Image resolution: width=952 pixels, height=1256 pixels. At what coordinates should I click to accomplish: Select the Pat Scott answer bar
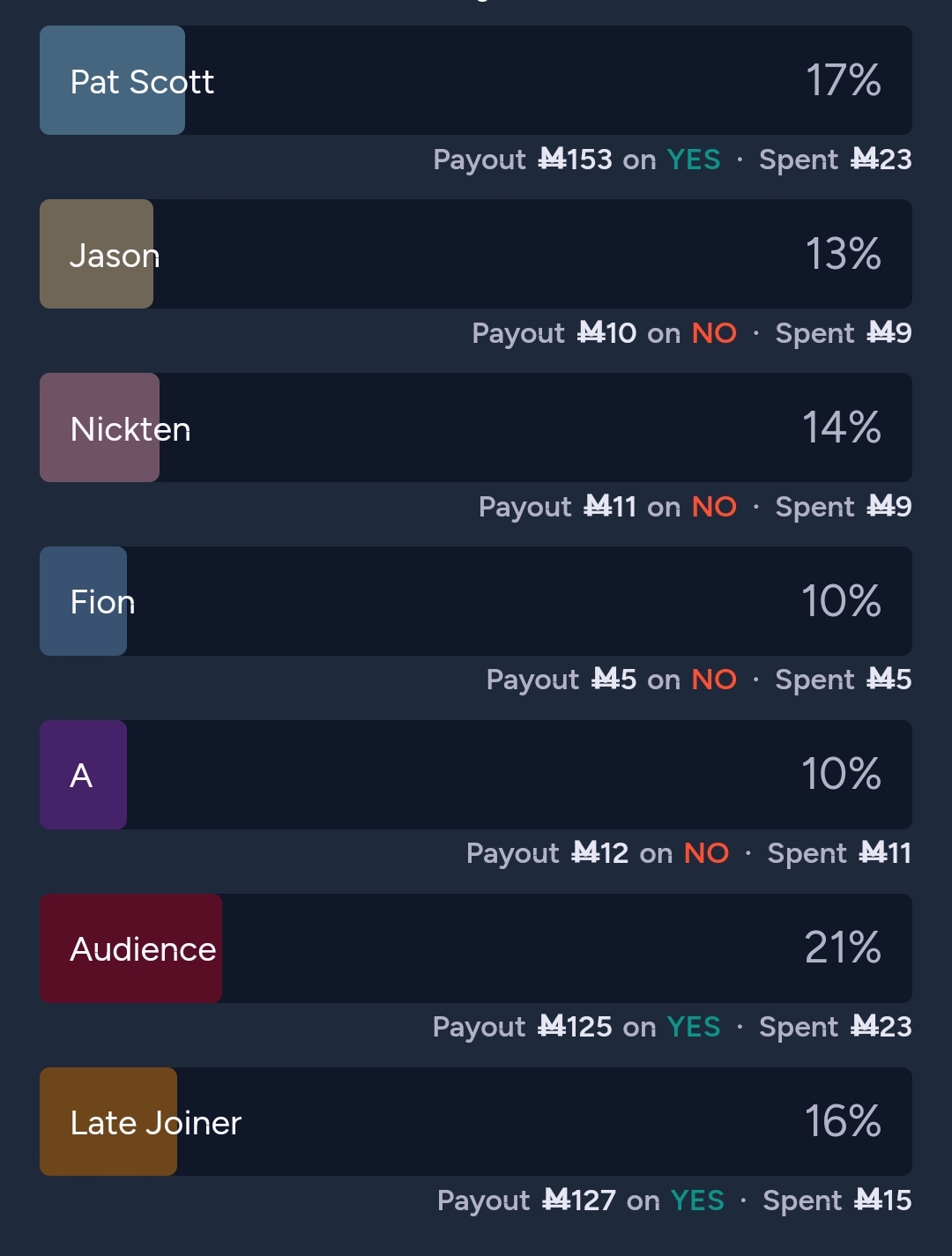tap(476, 80)
